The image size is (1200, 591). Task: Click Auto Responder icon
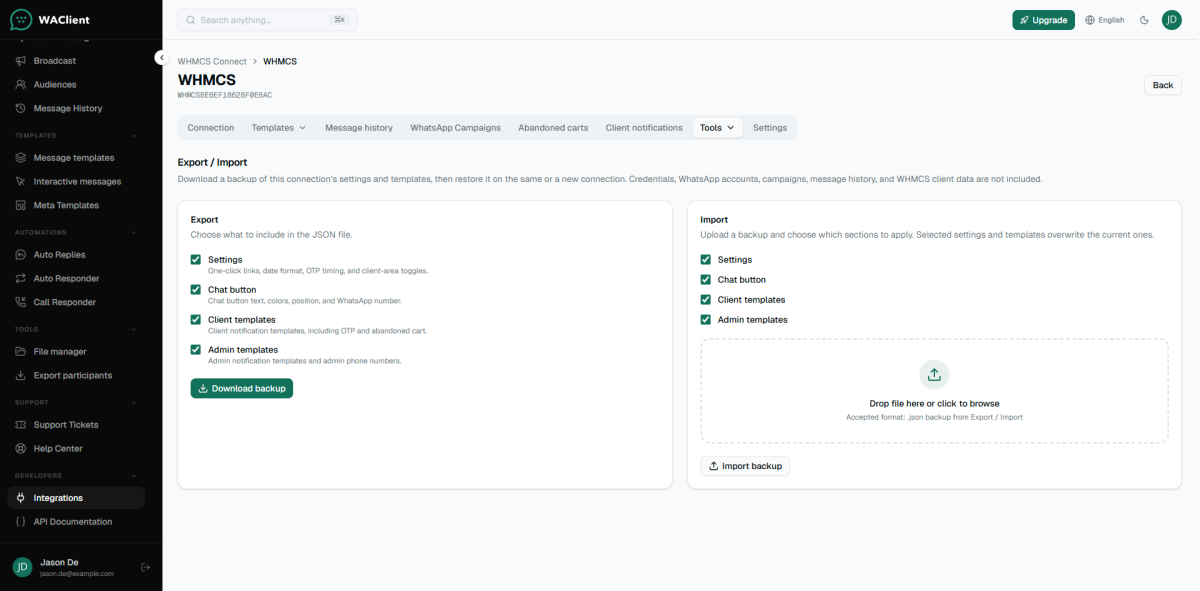(x=21, y=279)
